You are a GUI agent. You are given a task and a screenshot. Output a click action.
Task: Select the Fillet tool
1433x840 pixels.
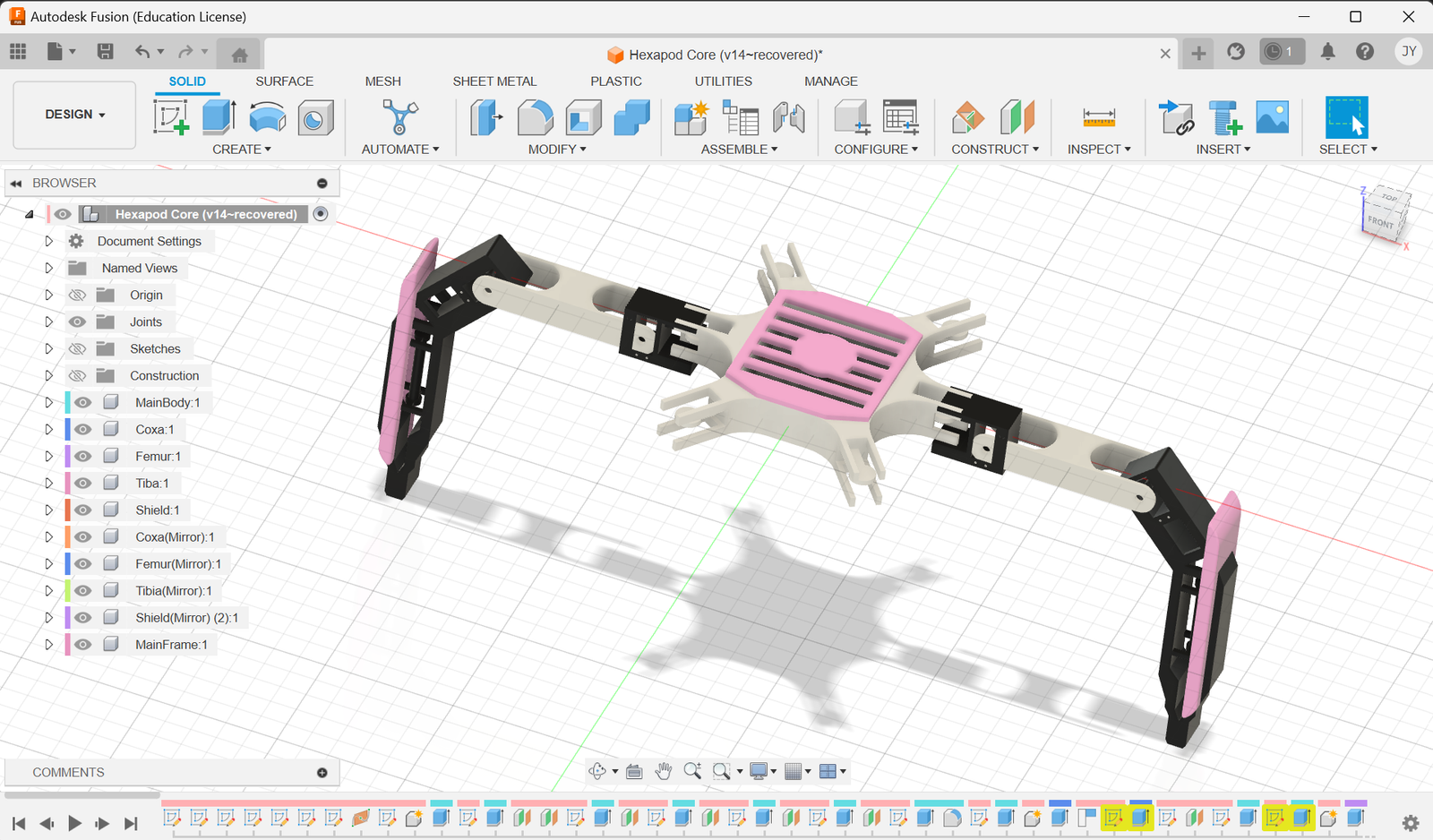click(x=535, y=117)
